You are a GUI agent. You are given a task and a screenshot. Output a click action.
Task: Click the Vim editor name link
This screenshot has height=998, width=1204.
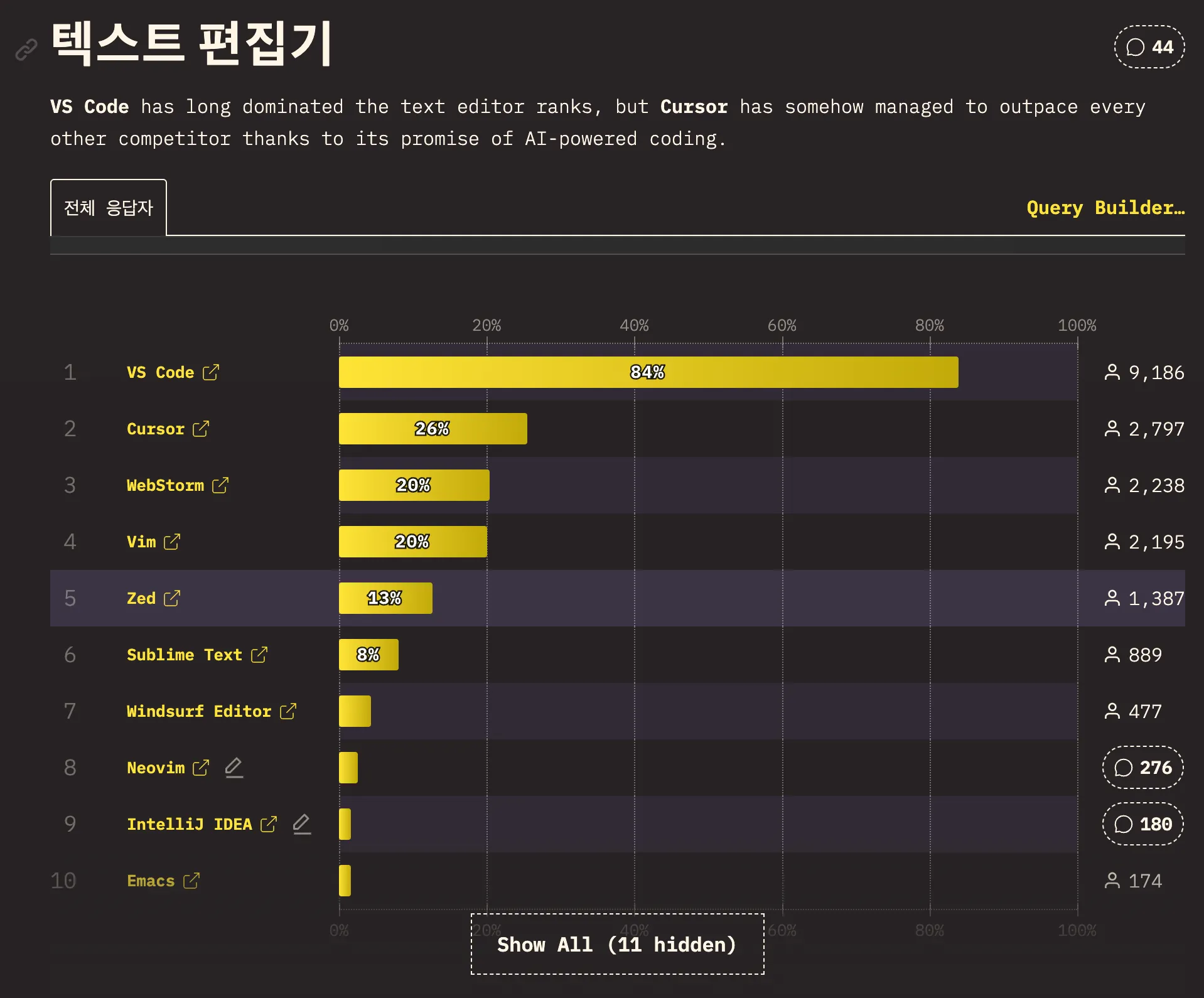[x=141, y=542]
